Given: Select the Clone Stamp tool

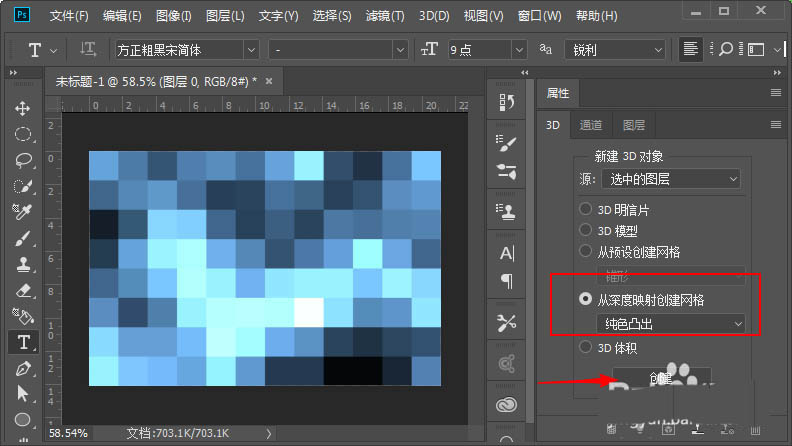Looking at the screenshot, I should tap(22, 264).
